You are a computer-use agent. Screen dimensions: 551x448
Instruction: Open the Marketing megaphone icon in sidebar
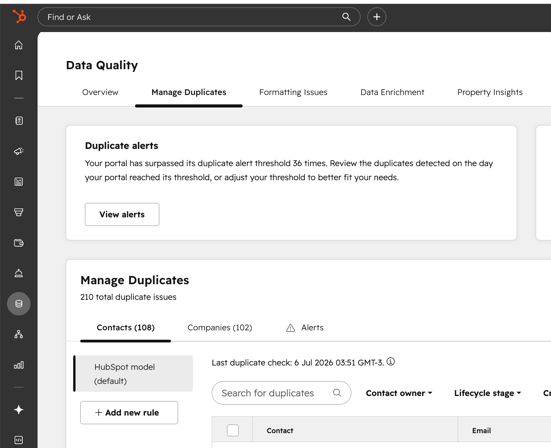[x=19, y=151]
